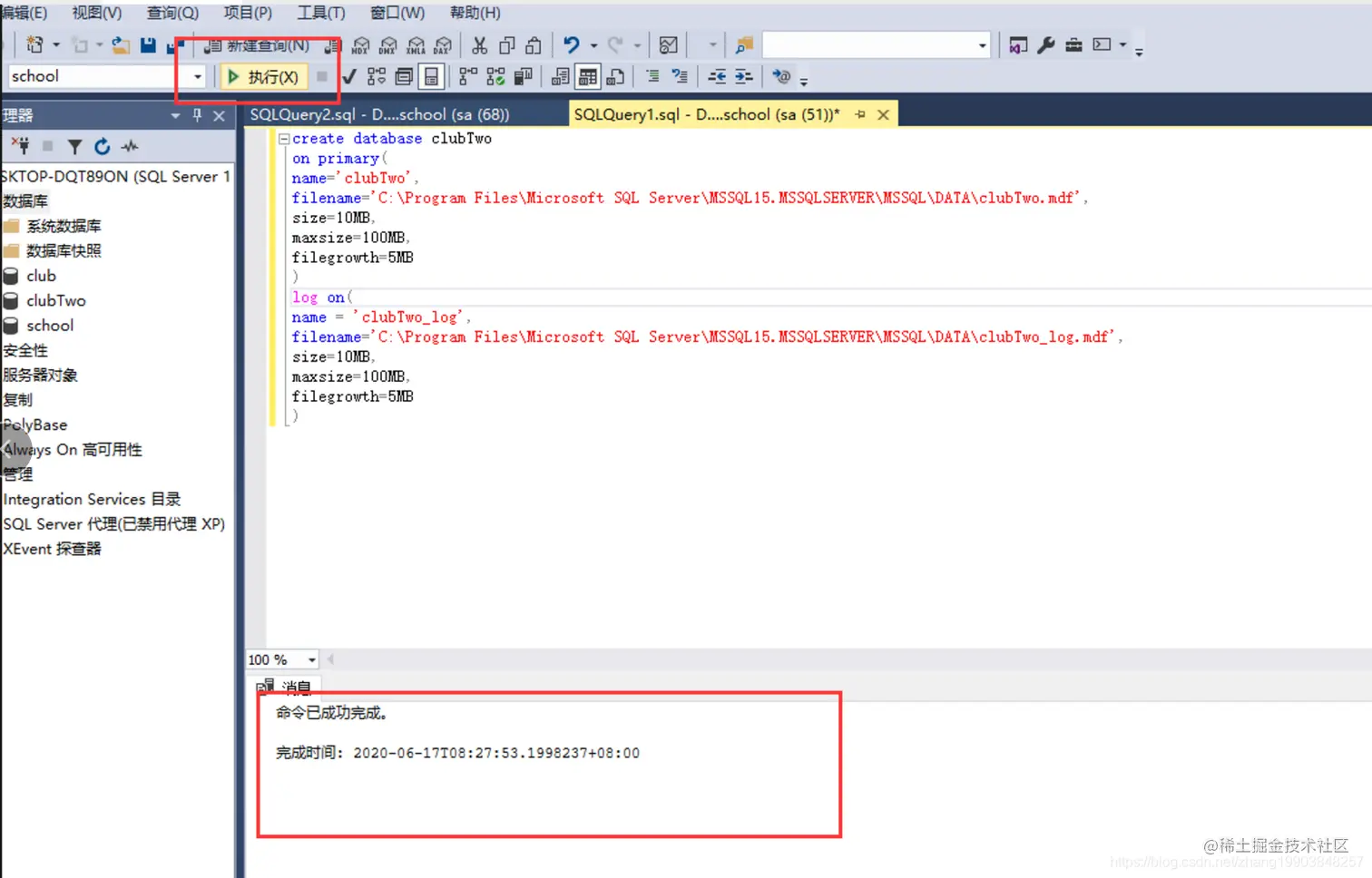Click the Object Explorer filter funnel icon
The height and width of the screenshot is (878, 1372).
pos(74,146)
